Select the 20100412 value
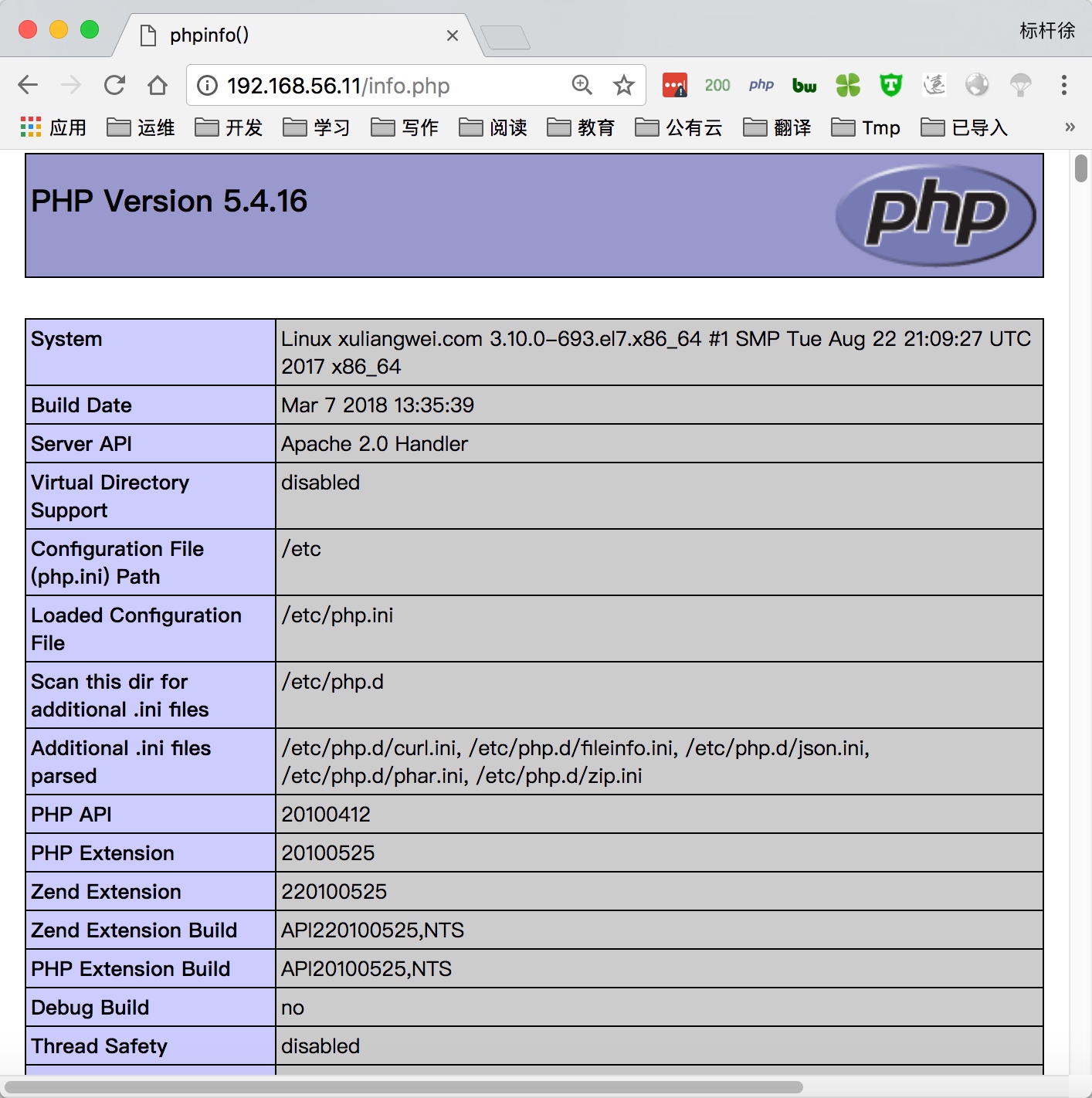1092x1098 pixels. (x=326, y=815)
